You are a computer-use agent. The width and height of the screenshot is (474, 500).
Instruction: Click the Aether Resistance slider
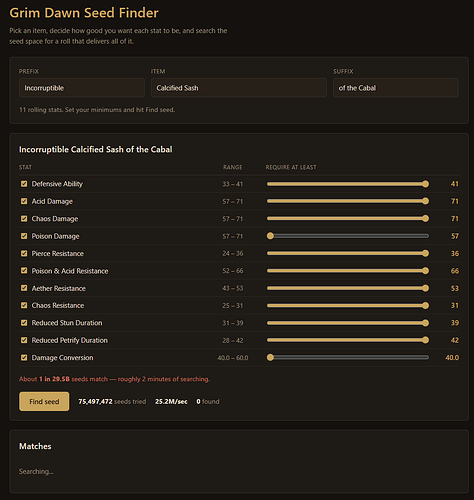pos(348,288)
